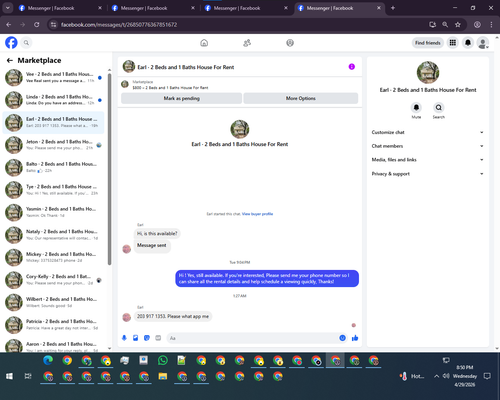Expand Media, files and links section
The width and height of the screenshot is (500, 400).
click(x=428, y=160)
